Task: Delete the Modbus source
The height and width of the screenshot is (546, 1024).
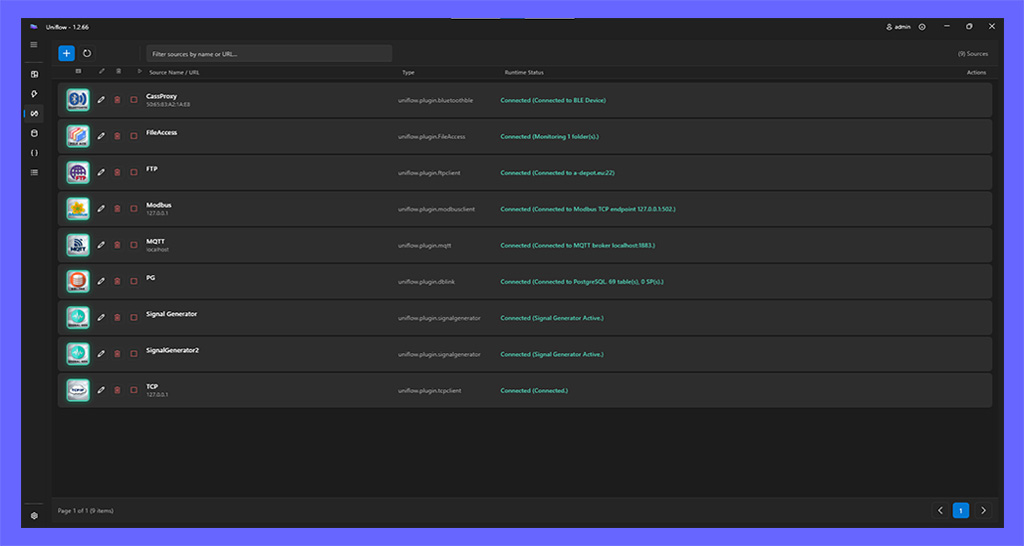Action: tap(118, 209)
